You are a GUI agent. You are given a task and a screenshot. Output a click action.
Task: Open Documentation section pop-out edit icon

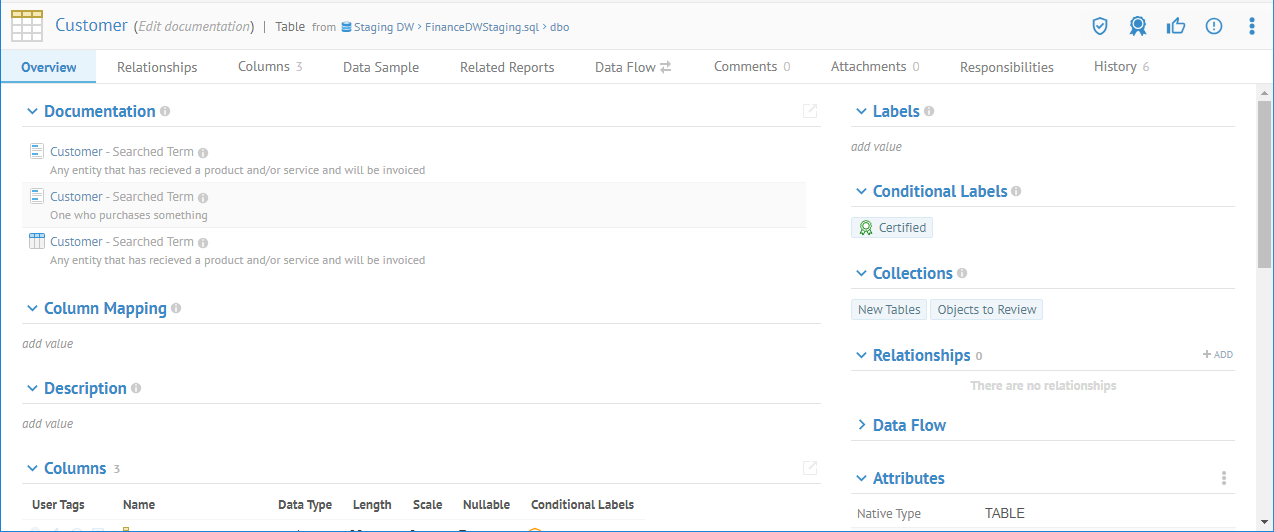point(810,111)
